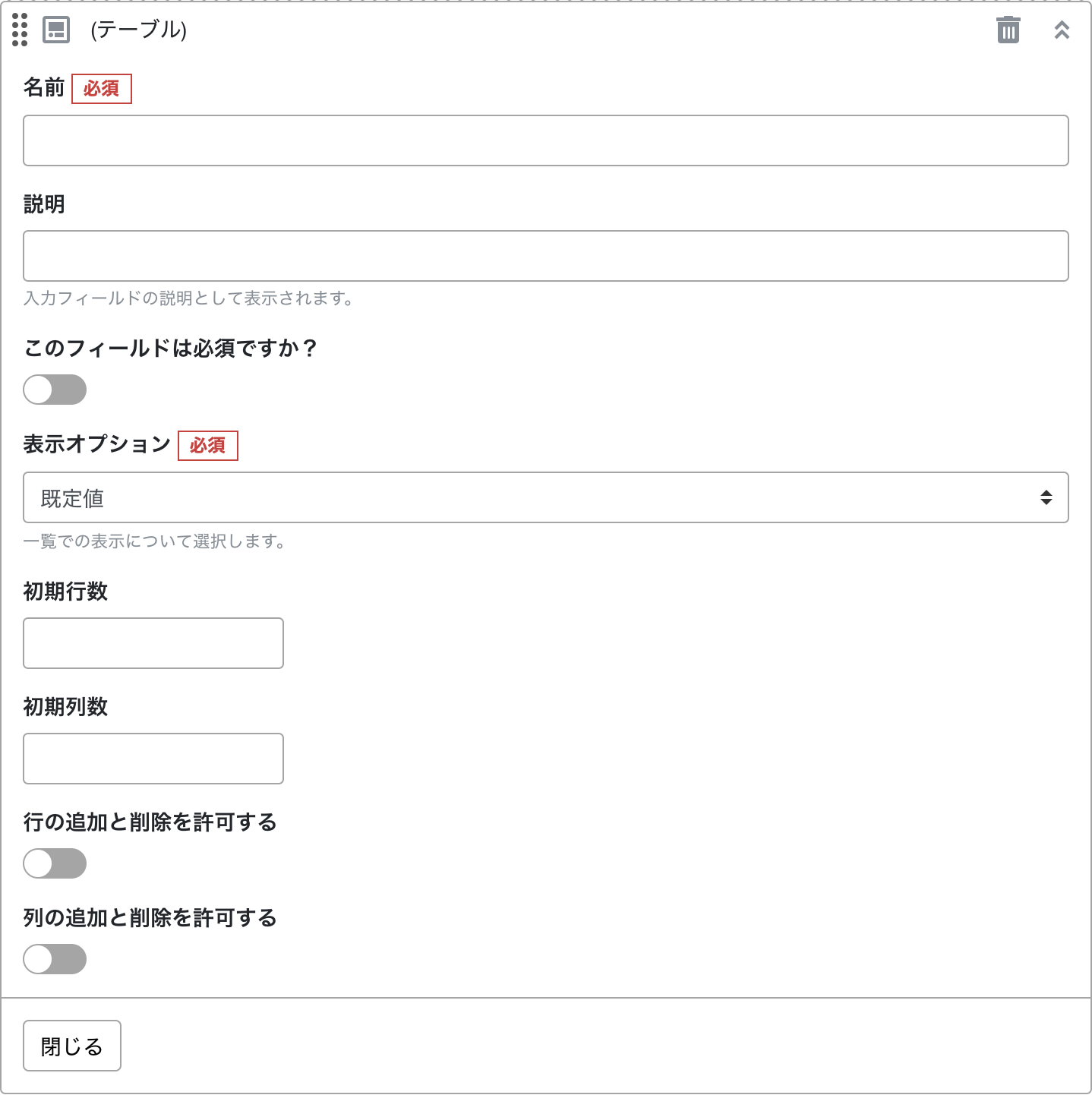Grab the drag handle of the table field
1092x1095 pixels.
click(20, 30)
